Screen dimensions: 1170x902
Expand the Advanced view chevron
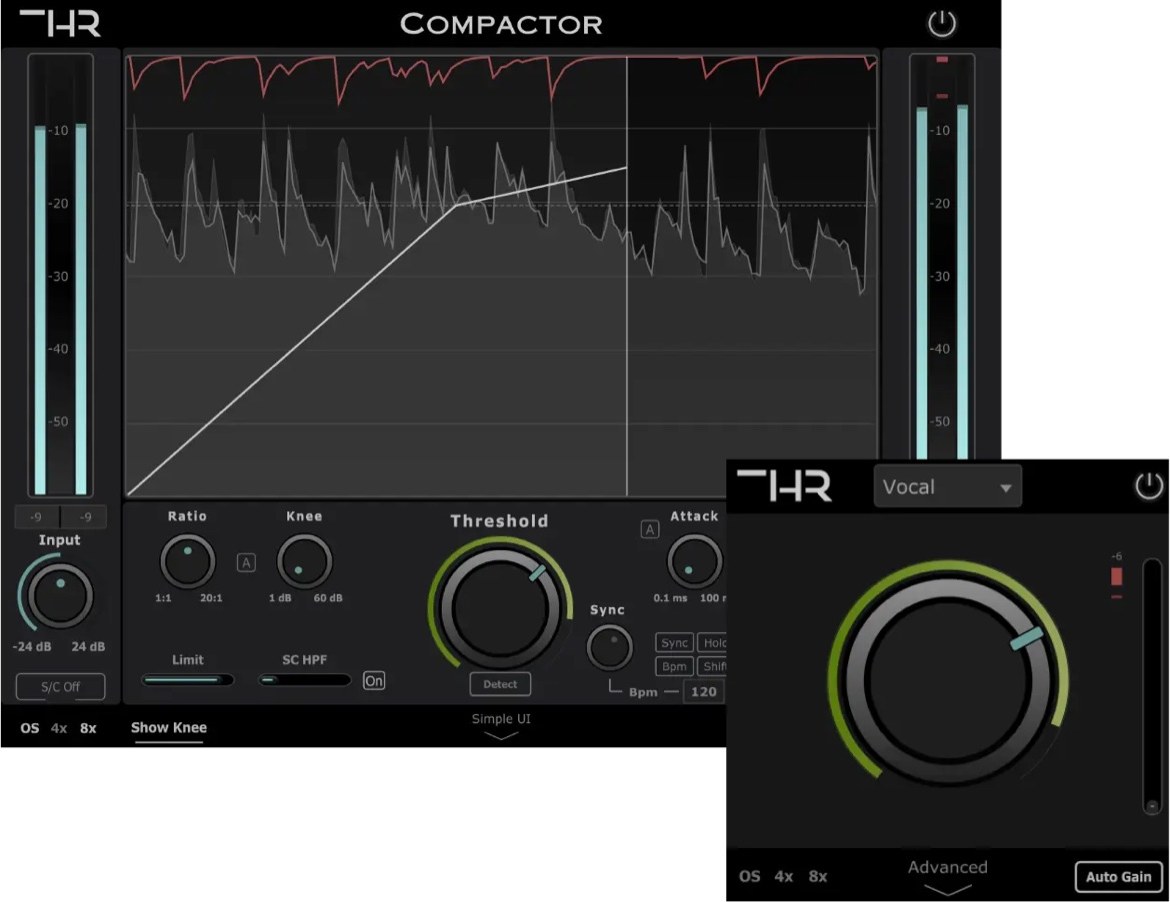click(948, 889)
